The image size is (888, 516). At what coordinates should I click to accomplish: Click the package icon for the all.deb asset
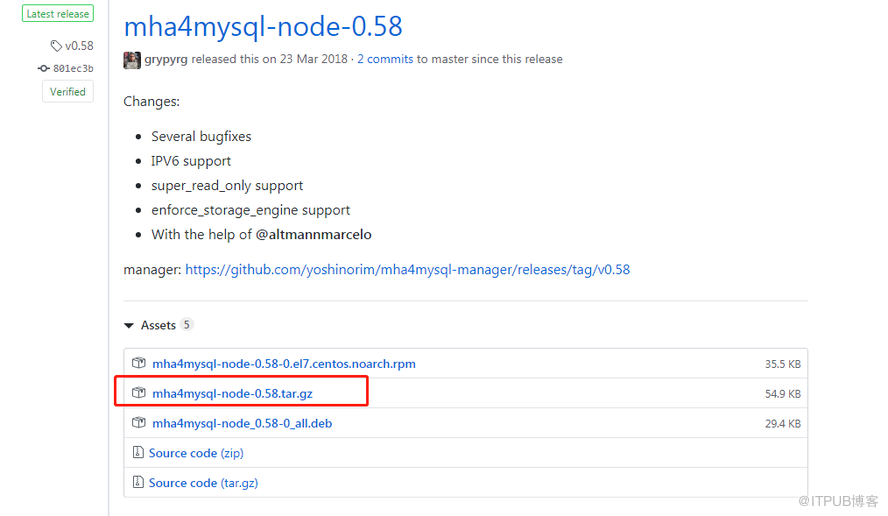click(139, 423)
